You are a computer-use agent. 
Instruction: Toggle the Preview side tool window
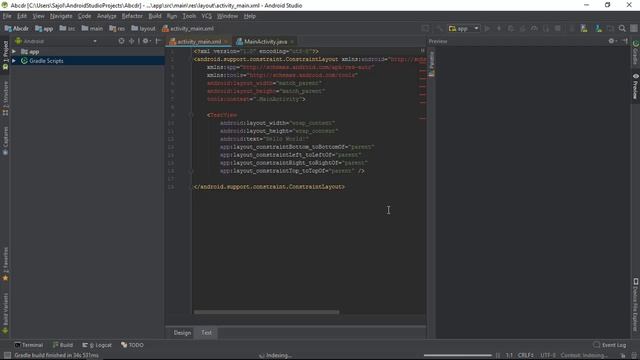[x=636, y=86]
